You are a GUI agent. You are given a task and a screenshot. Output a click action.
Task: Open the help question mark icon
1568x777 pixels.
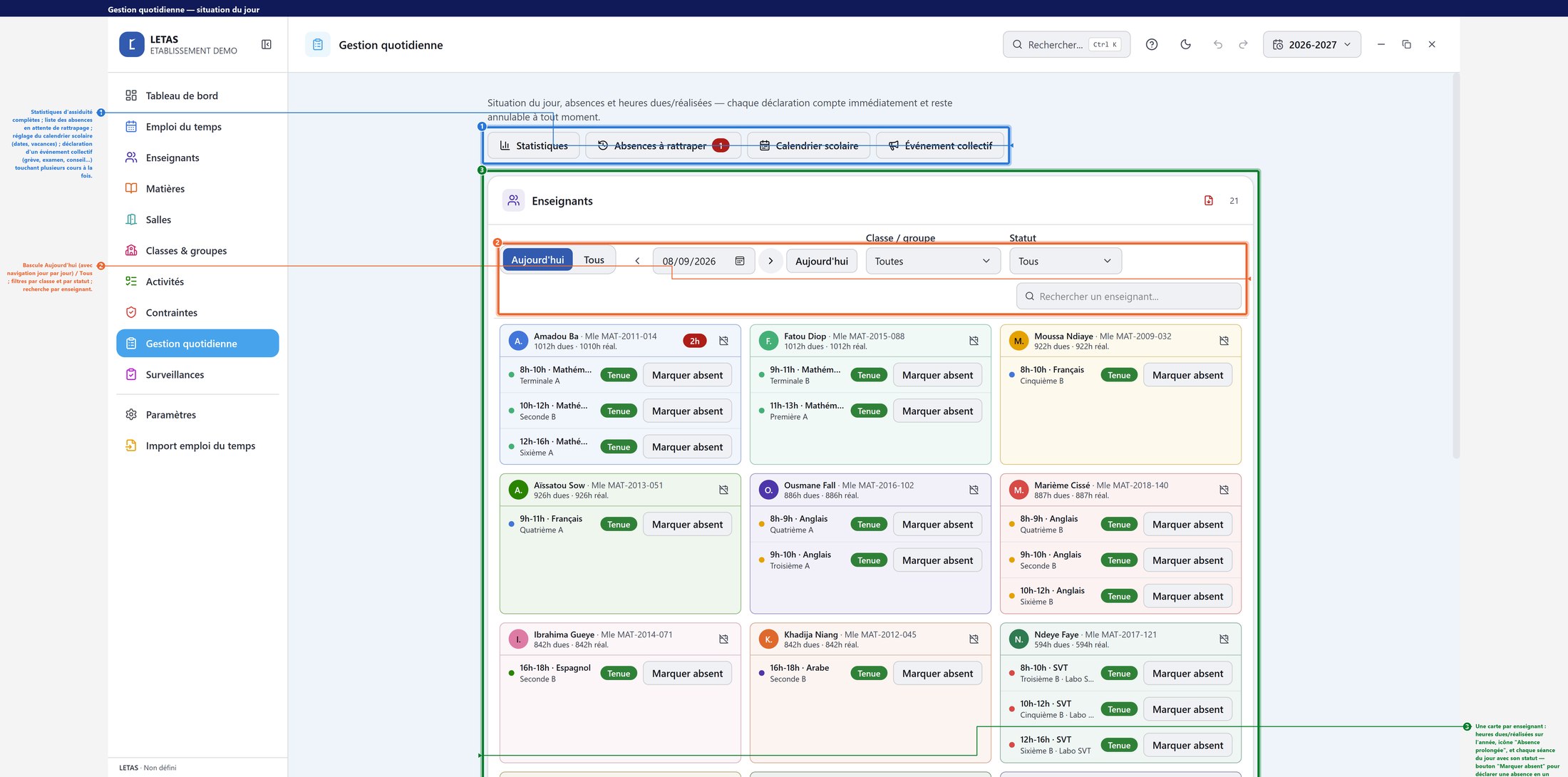coord(1151,44)
